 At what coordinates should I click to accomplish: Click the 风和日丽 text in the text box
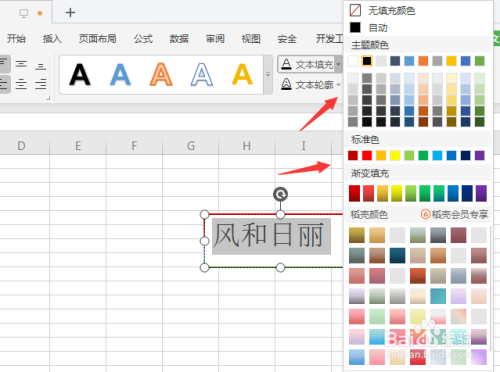(268, 235)
